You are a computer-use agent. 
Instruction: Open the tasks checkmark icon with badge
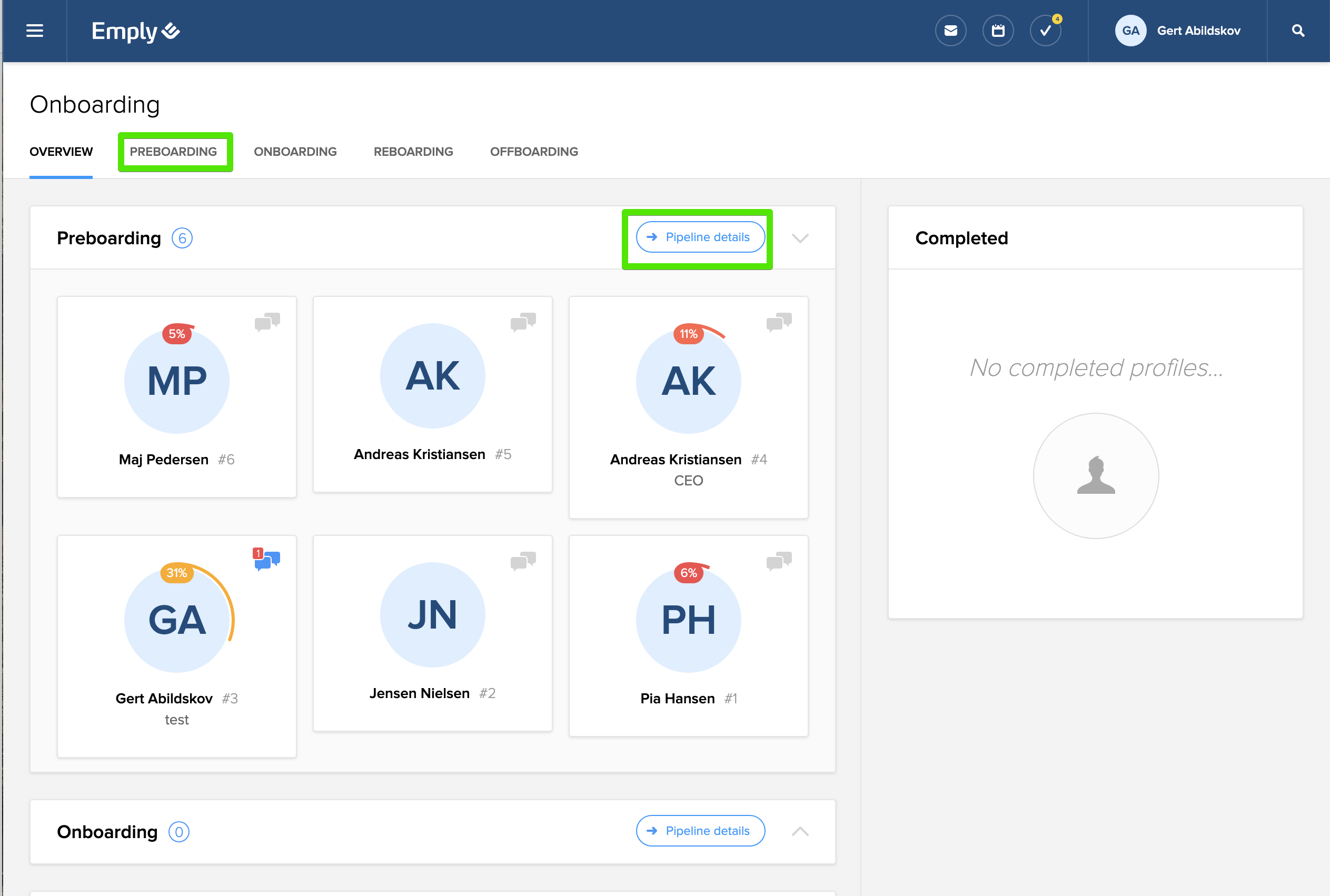pyautogui.click(x=1045, y=31)
